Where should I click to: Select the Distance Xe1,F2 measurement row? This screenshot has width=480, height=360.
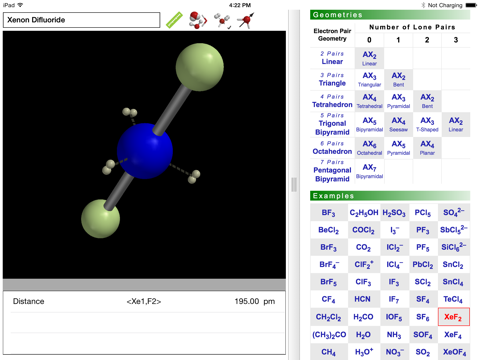(x=144, y=301)
